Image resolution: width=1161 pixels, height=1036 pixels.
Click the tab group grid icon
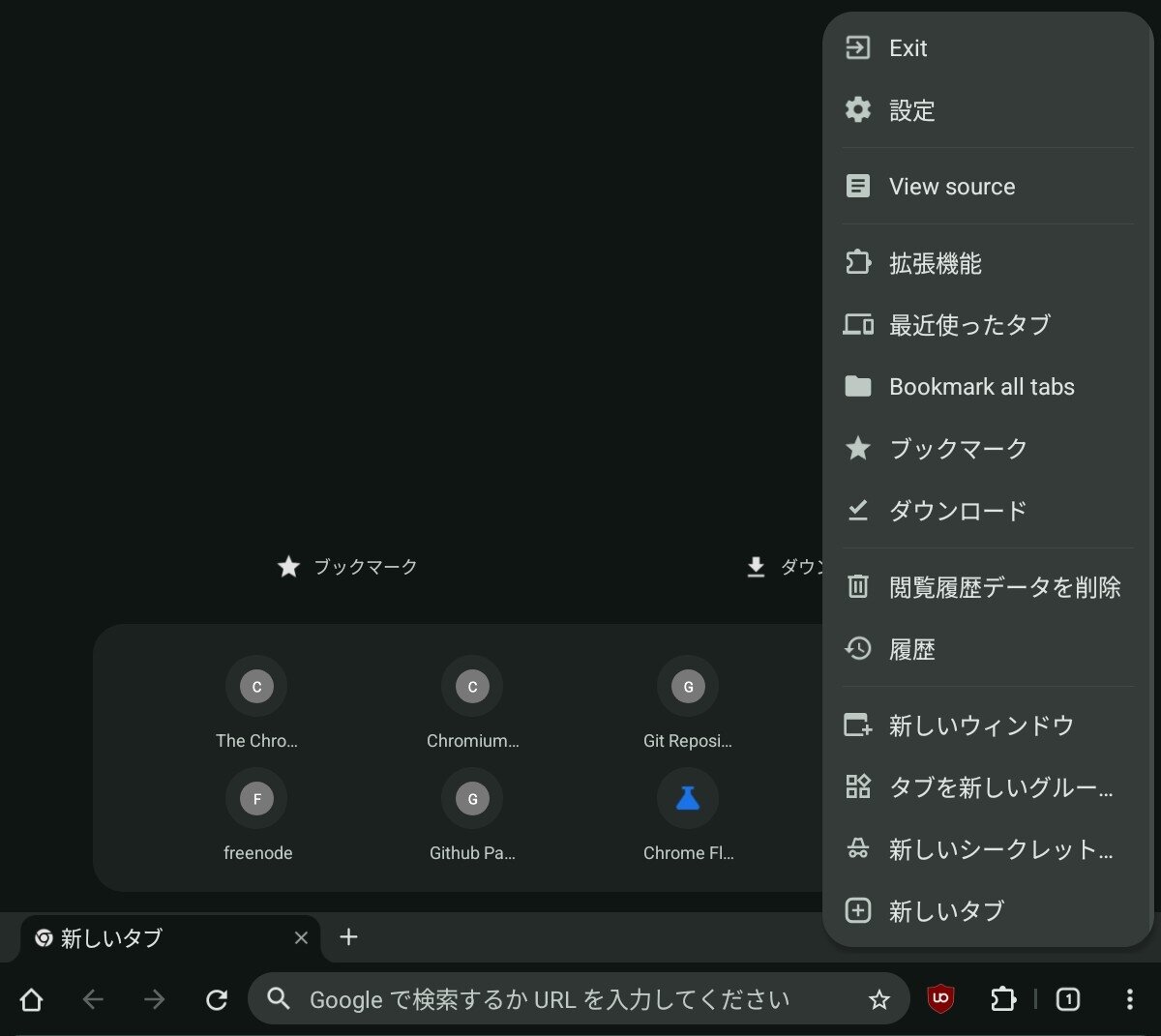tap(858, 786)
